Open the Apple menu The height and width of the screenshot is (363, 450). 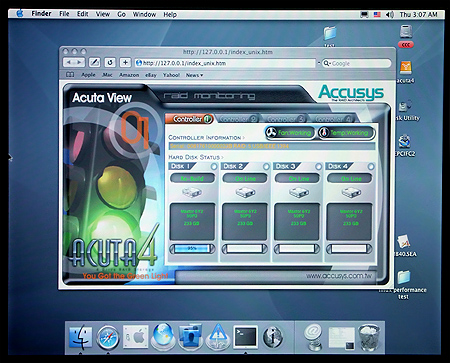20,13
